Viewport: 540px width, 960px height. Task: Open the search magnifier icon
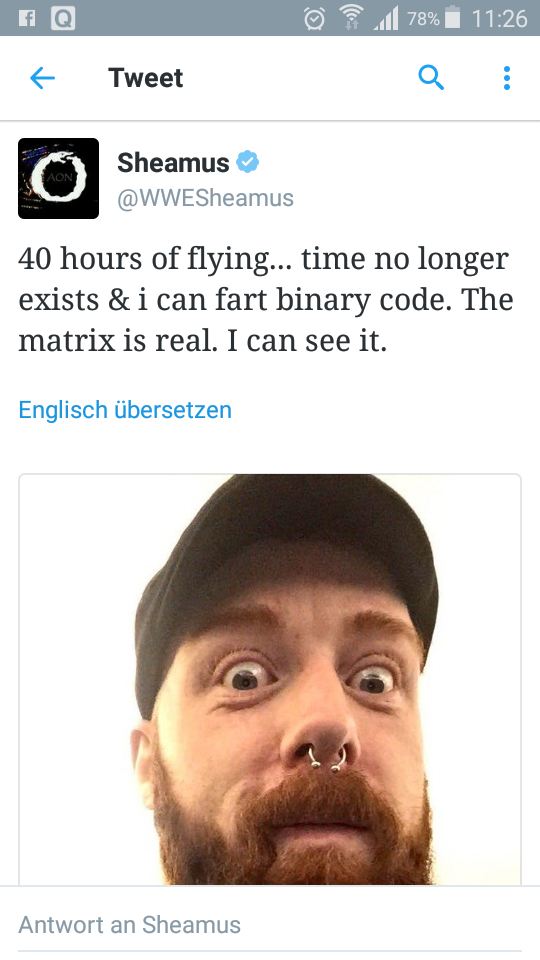431,78
